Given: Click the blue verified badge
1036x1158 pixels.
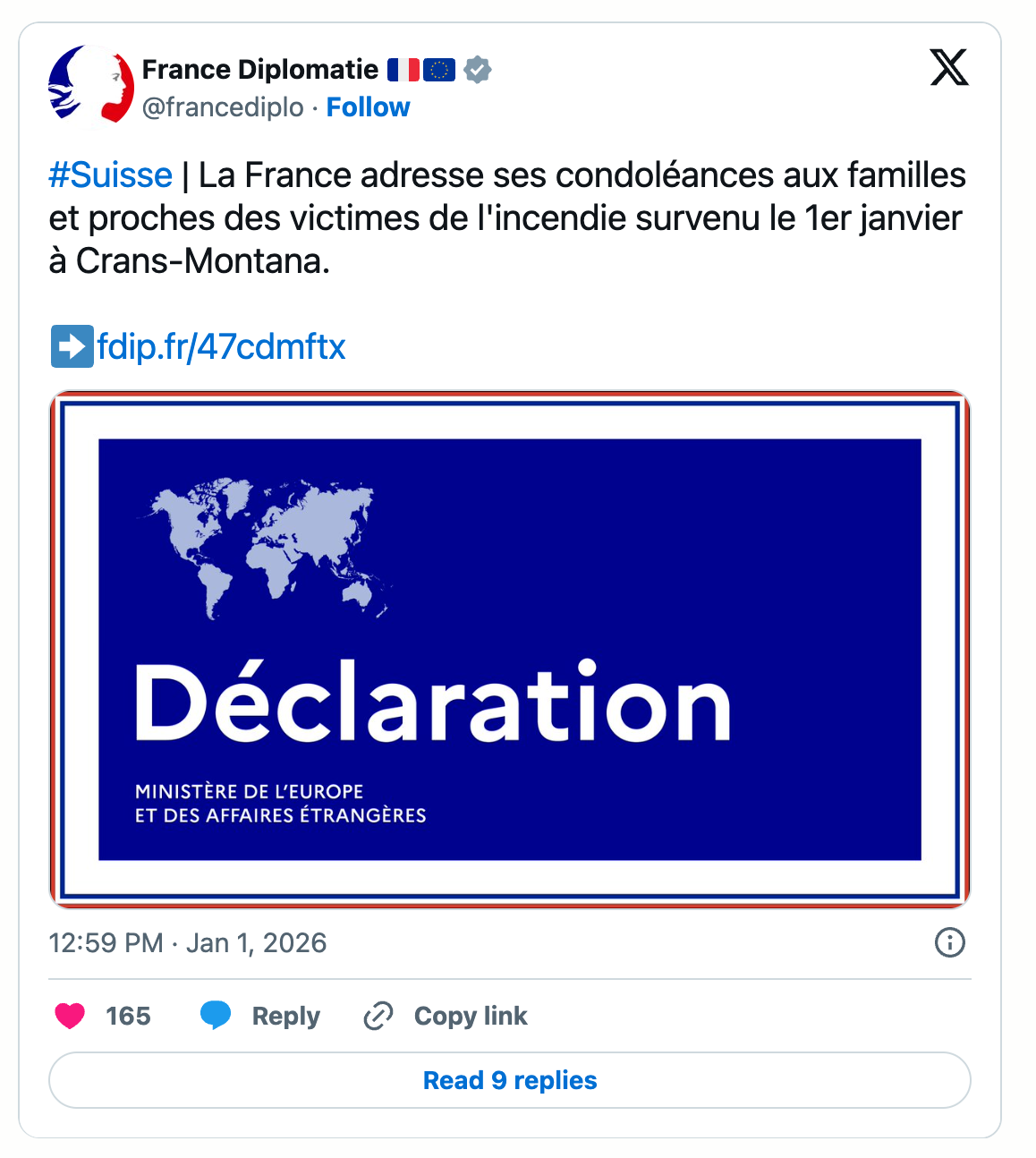Looking at the screenshot, I should click(x=478, y=70).
